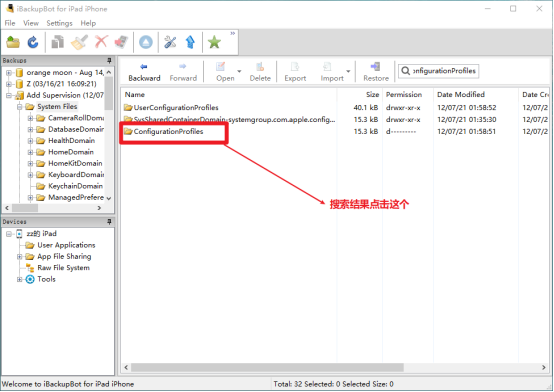554x392 pixels.
Task: Open the Help menu
Action: (x=88, y=23)
